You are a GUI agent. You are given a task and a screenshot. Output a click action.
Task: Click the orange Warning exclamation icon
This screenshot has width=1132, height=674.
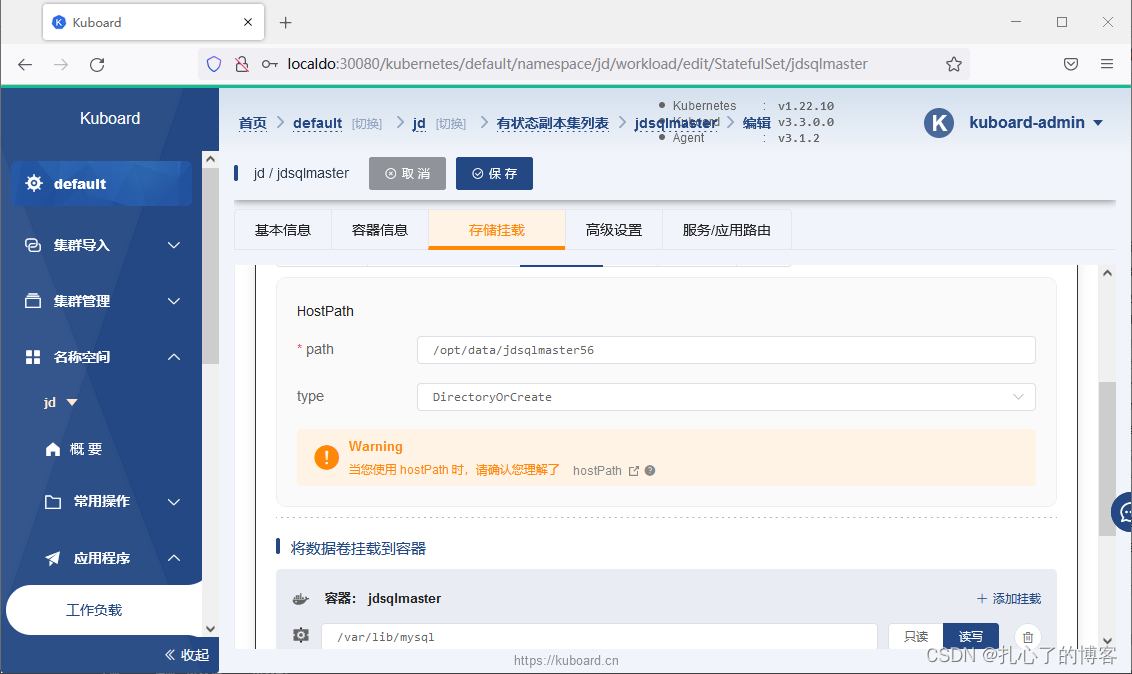pyautogui.click(x=326, y=457)
